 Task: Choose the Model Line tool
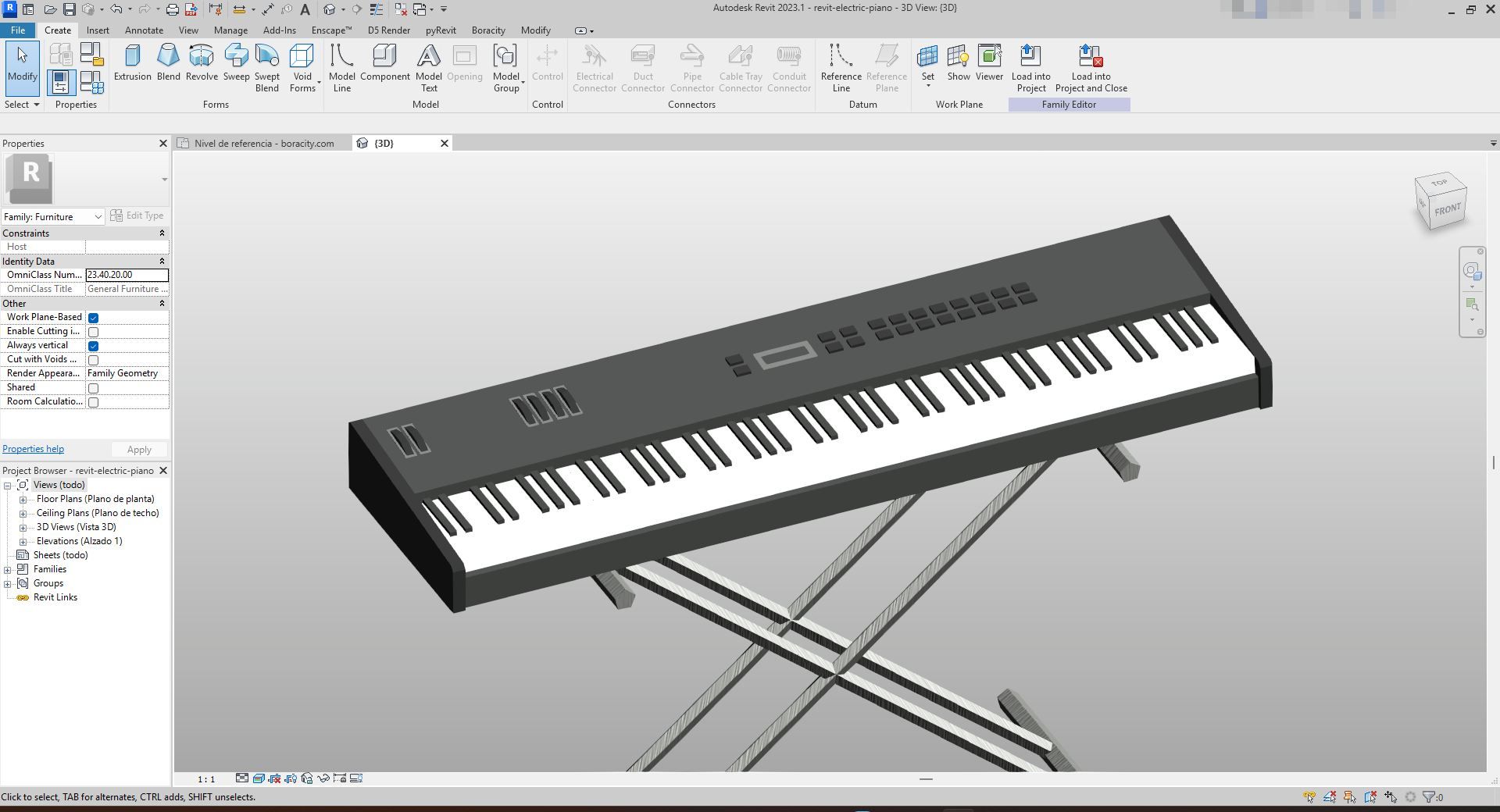click(341, 68)
